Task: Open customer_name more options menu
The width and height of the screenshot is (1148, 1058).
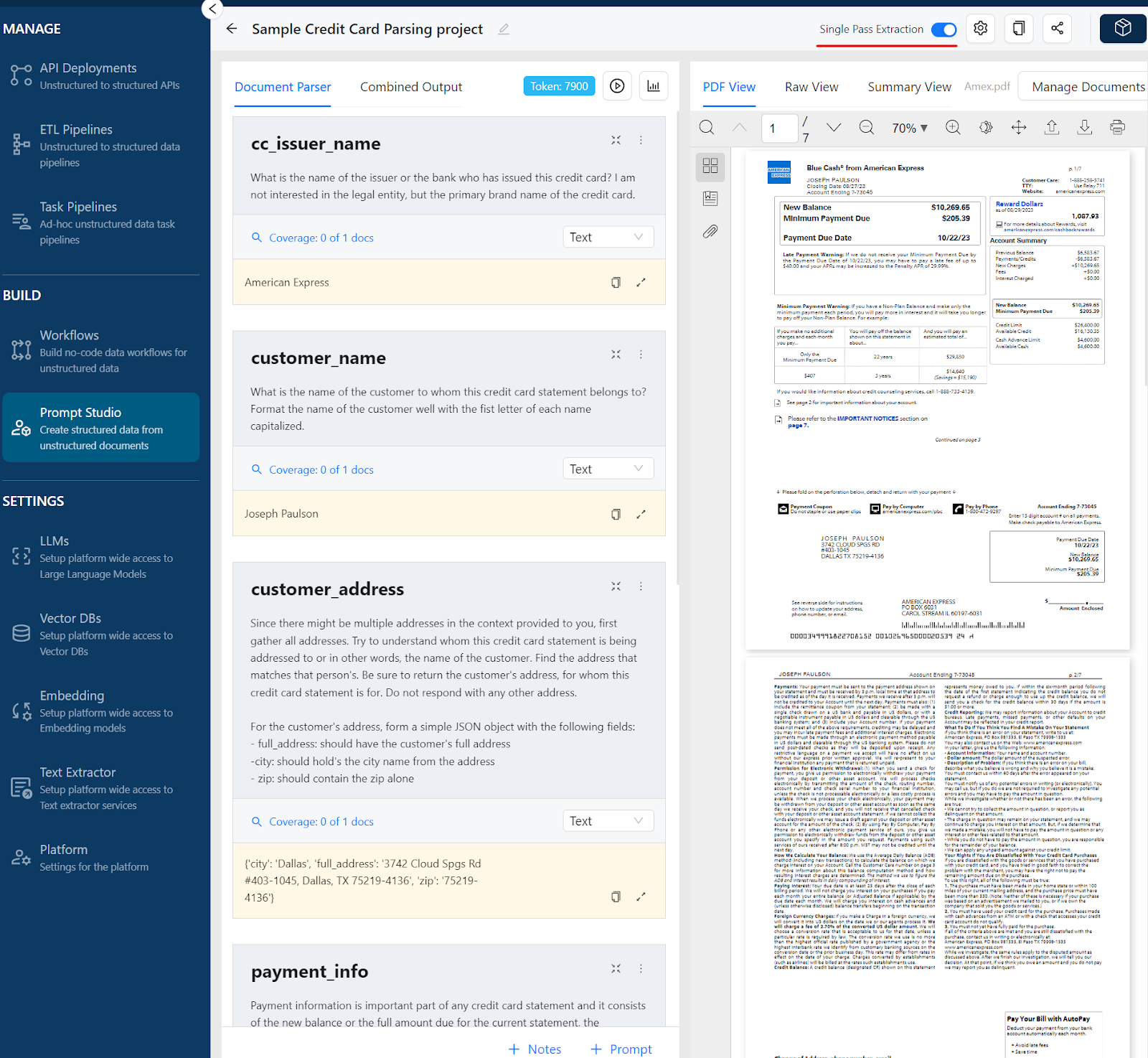Action: click(641, 355)
